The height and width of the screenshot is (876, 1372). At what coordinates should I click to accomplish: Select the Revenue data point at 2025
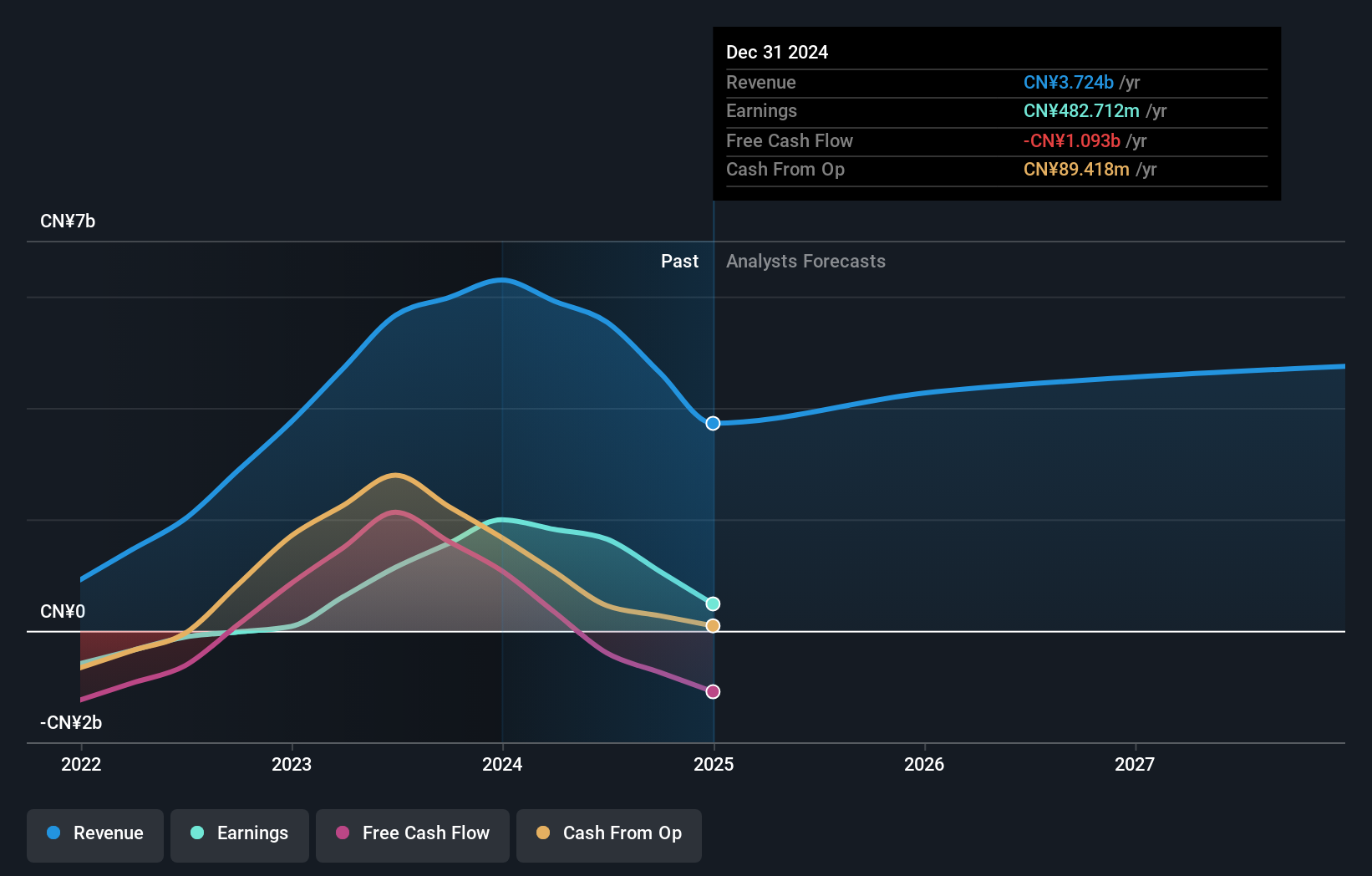tap(713, 424)
